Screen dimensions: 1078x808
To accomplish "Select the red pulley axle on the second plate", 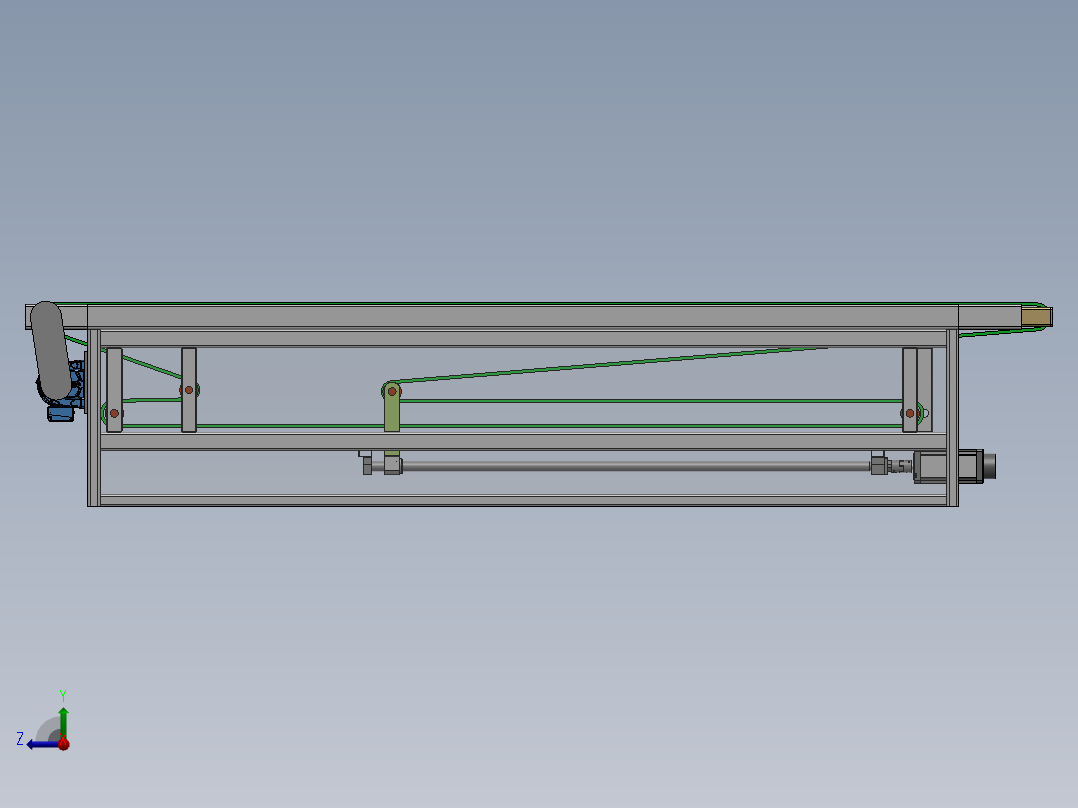I will click(x=189, y=390).
